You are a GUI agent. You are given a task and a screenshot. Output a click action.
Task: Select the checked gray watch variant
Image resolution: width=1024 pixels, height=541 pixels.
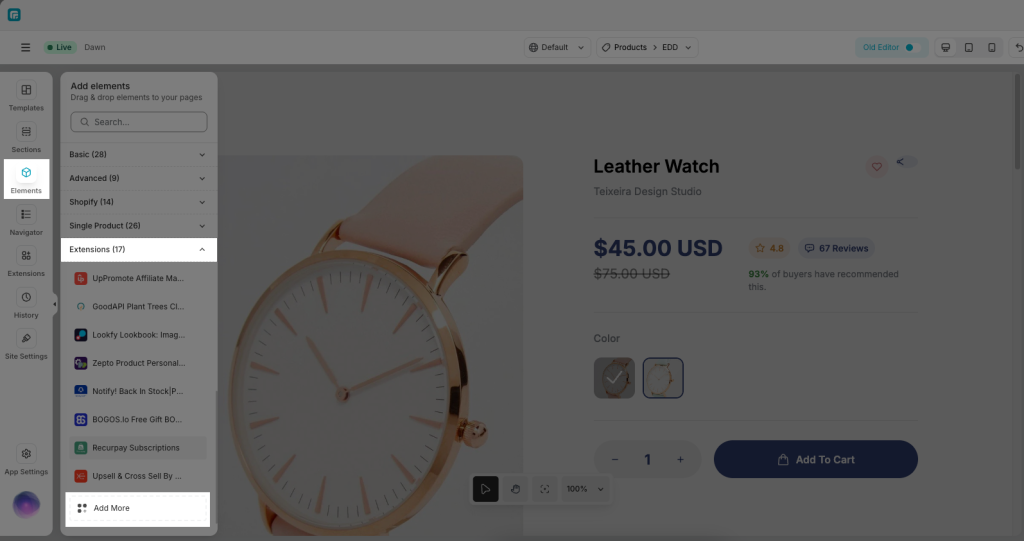pyautogui.click(x=614, y=378)
